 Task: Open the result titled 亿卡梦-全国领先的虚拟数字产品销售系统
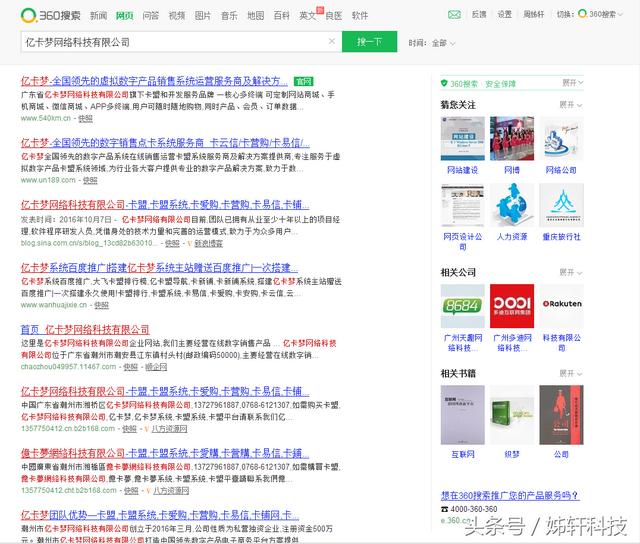point(154,81)
